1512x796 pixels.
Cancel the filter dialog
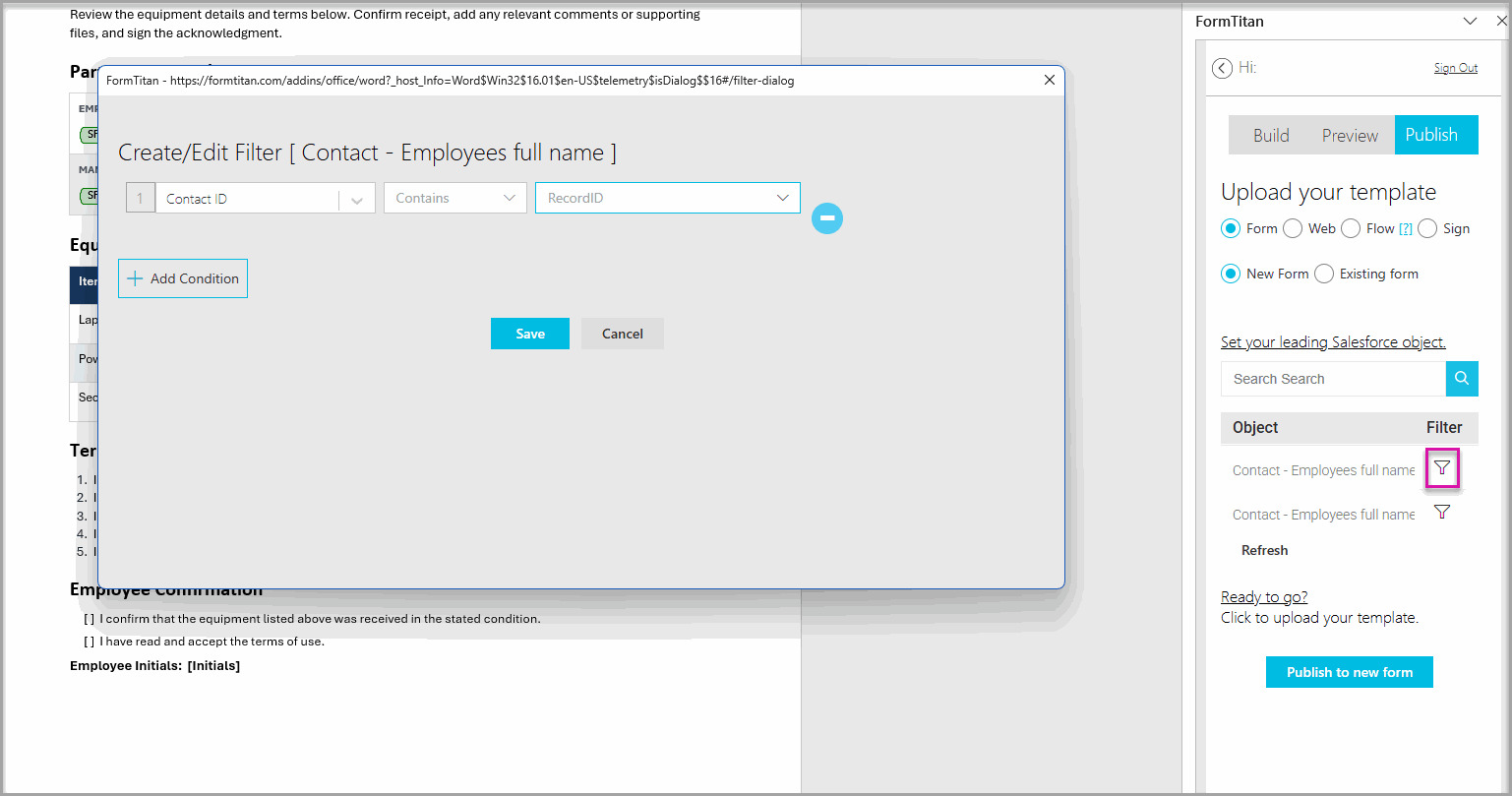pyautogui.click(x=623, y=334)
